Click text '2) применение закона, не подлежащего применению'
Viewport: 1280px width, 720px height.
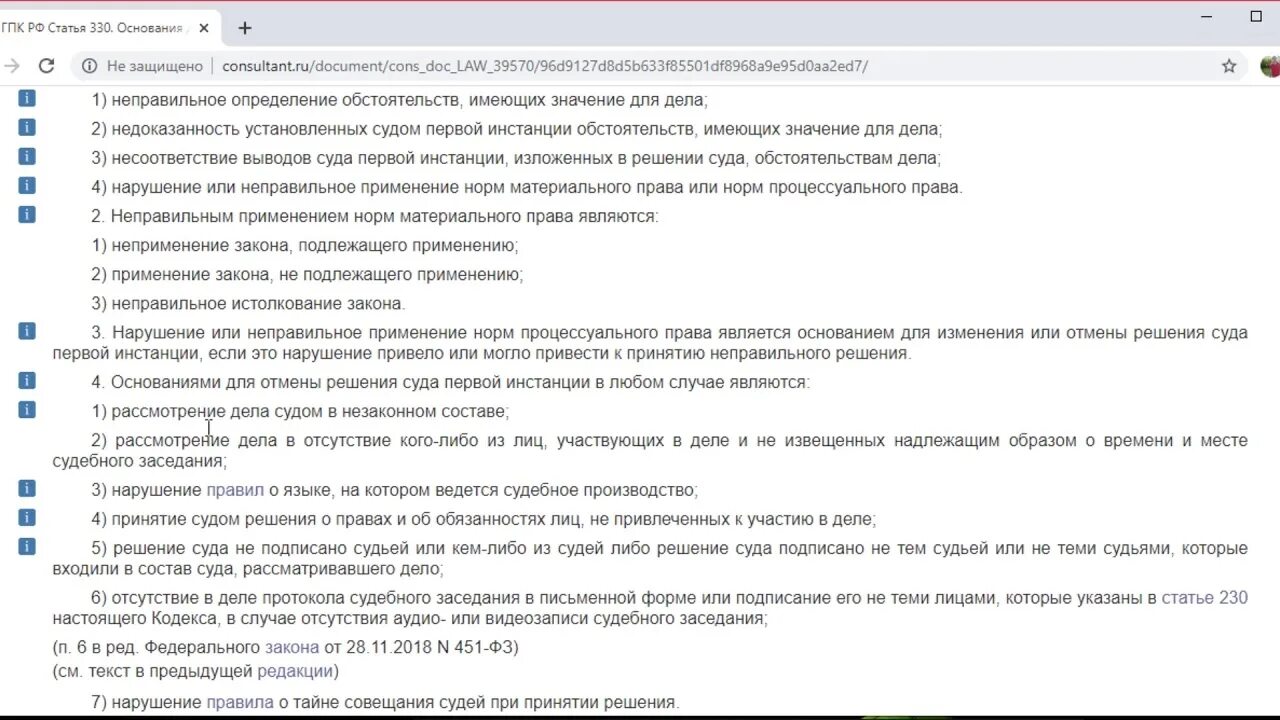(307, 274)
